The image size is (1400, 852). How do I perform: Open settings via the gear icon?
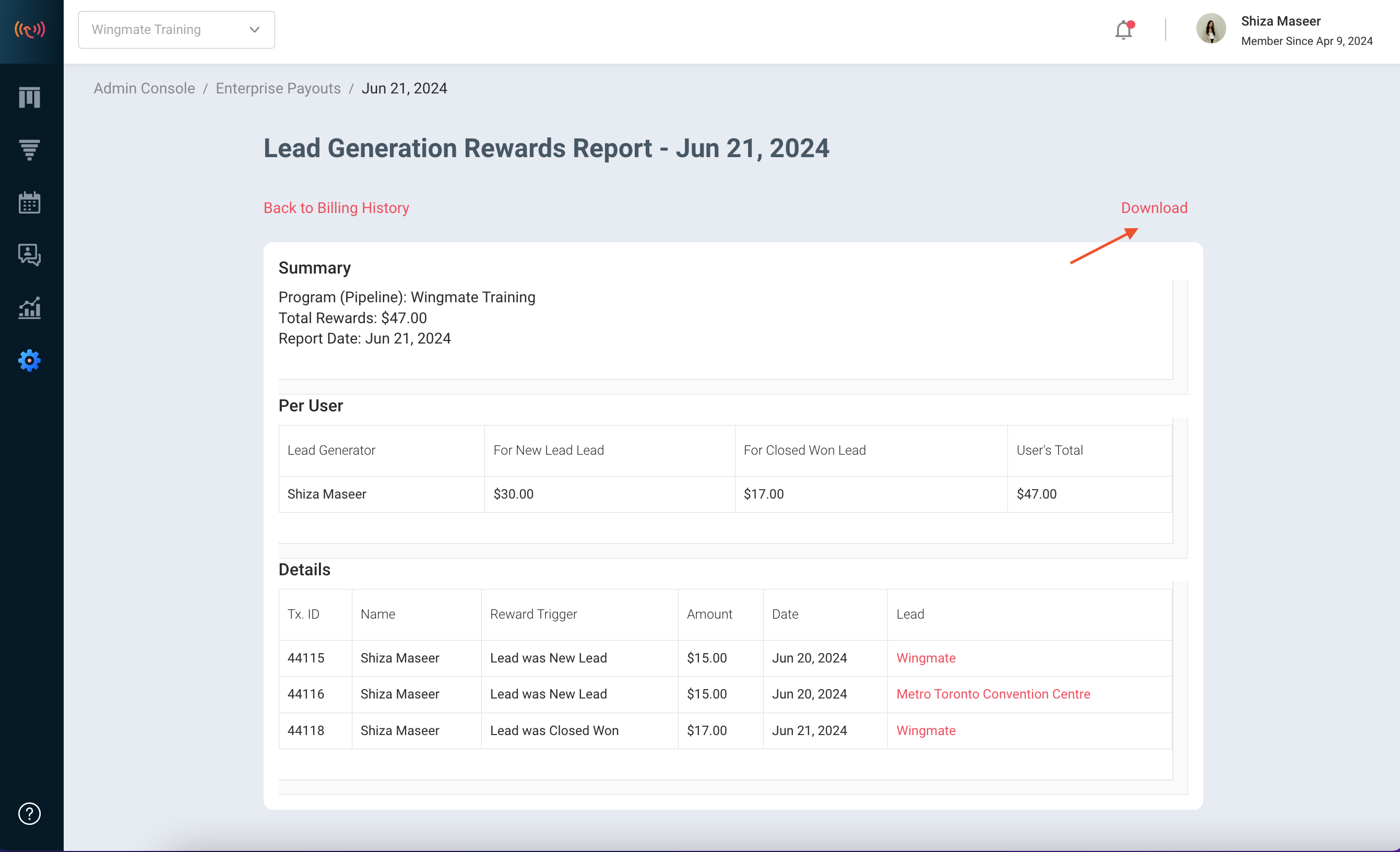pyautogui.click(x=30, y=360)
